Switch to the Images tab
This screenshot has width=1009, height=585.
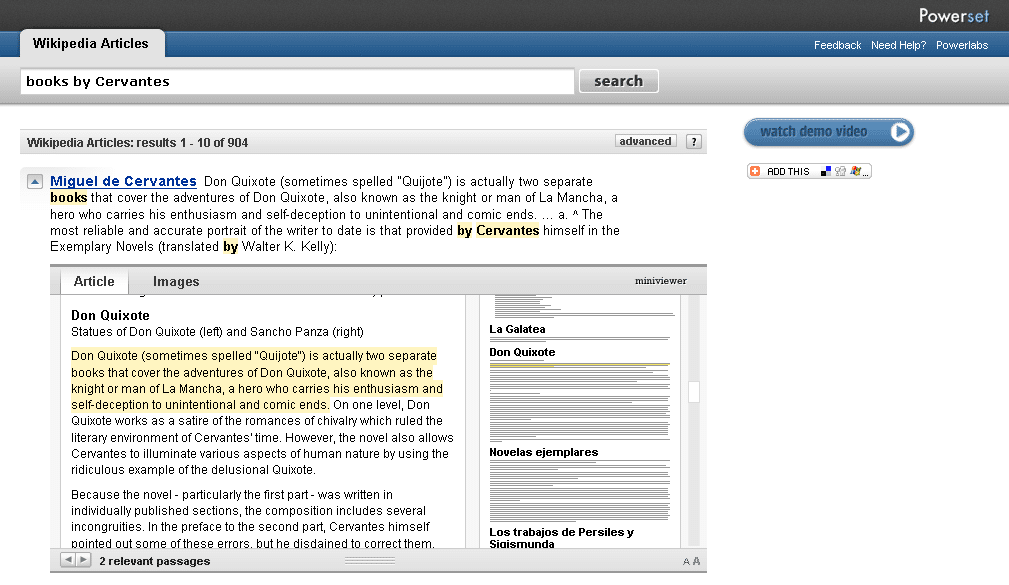(176, 282)
